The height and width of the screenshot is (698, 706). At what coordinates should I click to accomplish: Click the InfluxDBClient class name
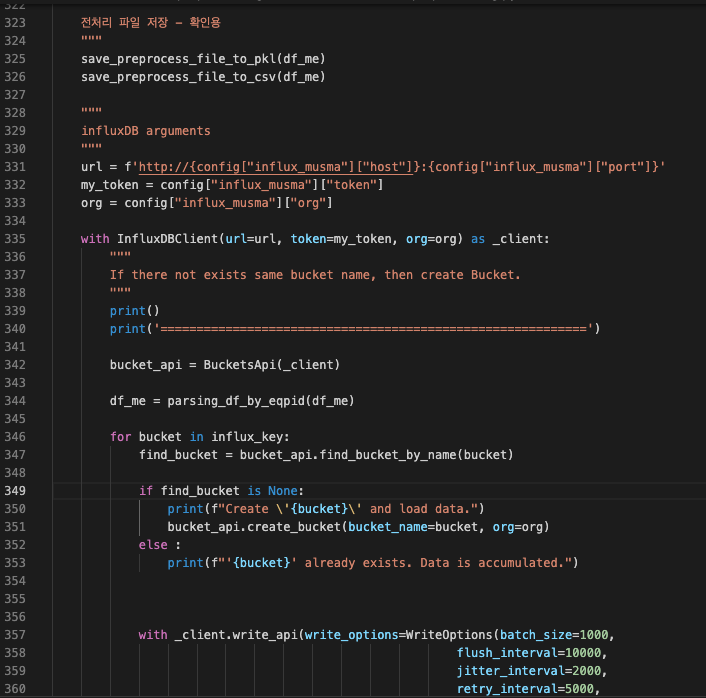[167, 239]
